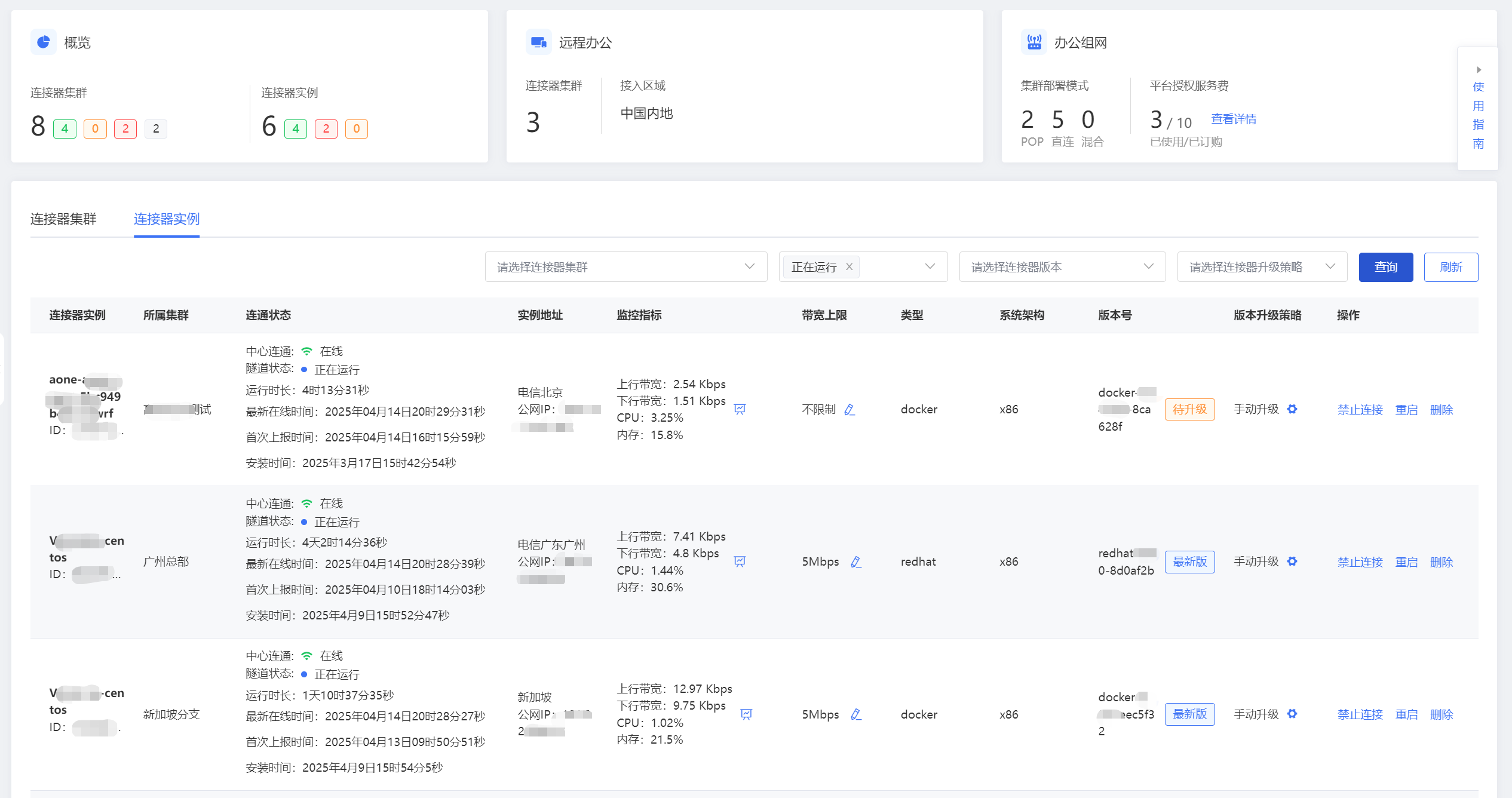Screen dimensions: 1512x798
Task: Click orange instance count badge 0
Action: (357, 128)
